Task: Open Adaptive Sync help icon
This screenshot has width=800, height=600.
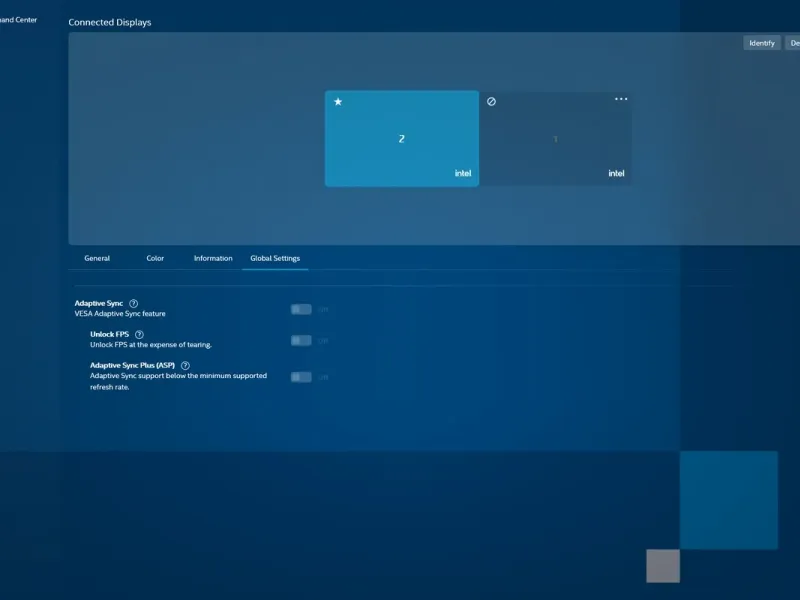Action: pos(134,304)
